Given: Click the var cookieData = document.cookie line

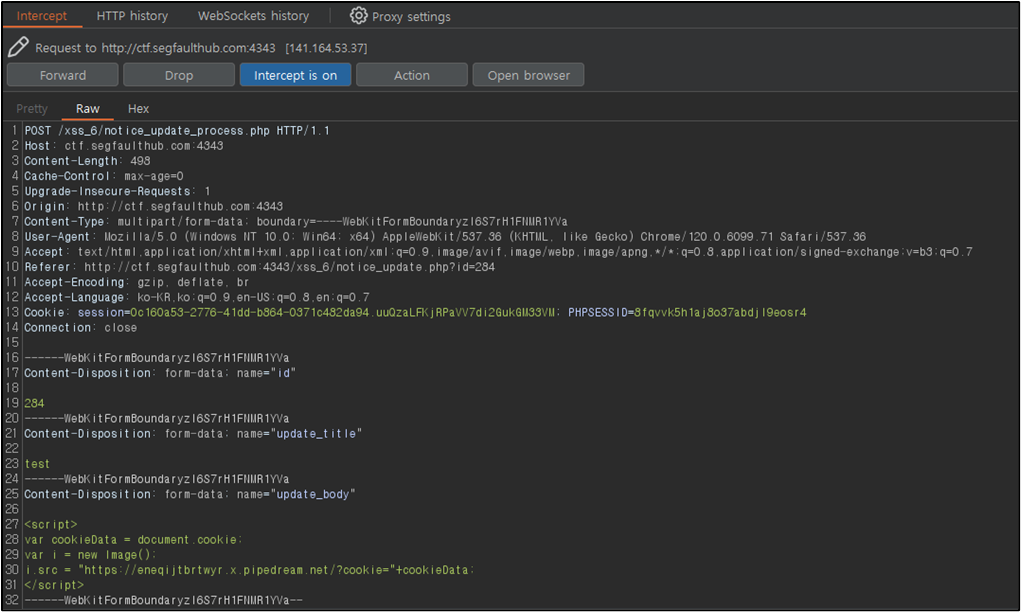Looking at the screenshot, I should point(133,540).
